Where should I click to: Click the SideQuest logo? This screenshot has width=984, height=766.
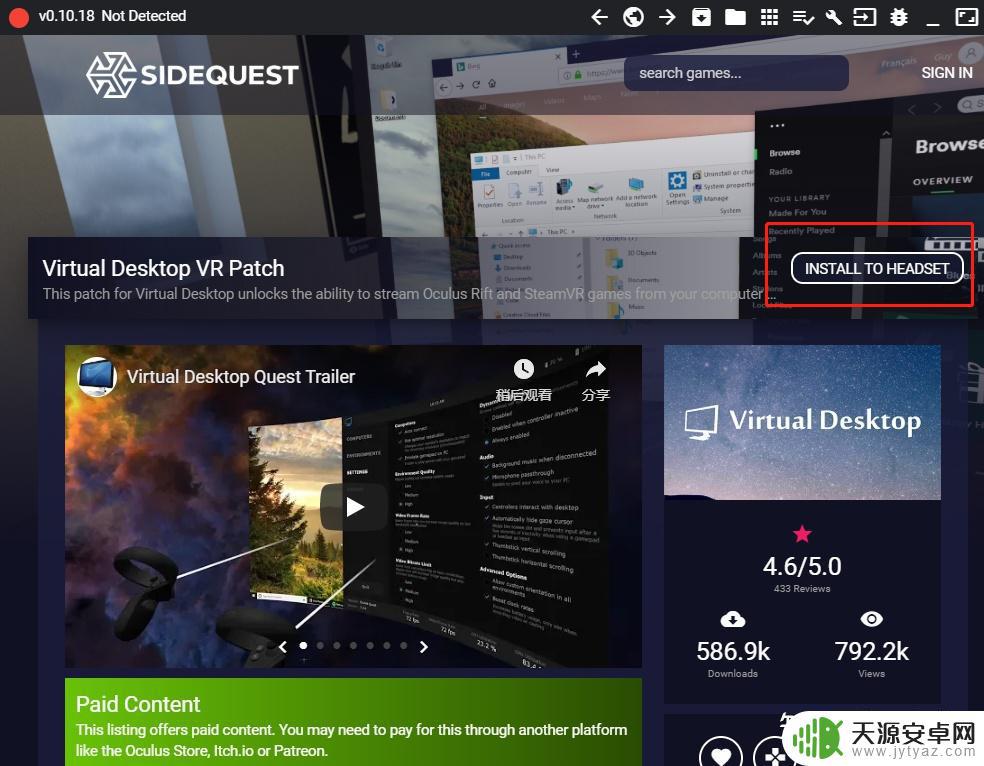192,75
